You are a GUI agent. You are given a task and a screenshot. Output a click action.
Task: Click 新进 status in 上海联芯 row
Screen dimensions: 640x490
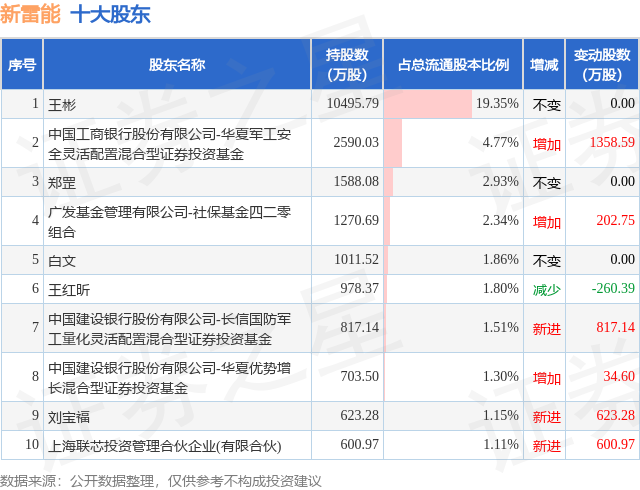click(547, 446)
